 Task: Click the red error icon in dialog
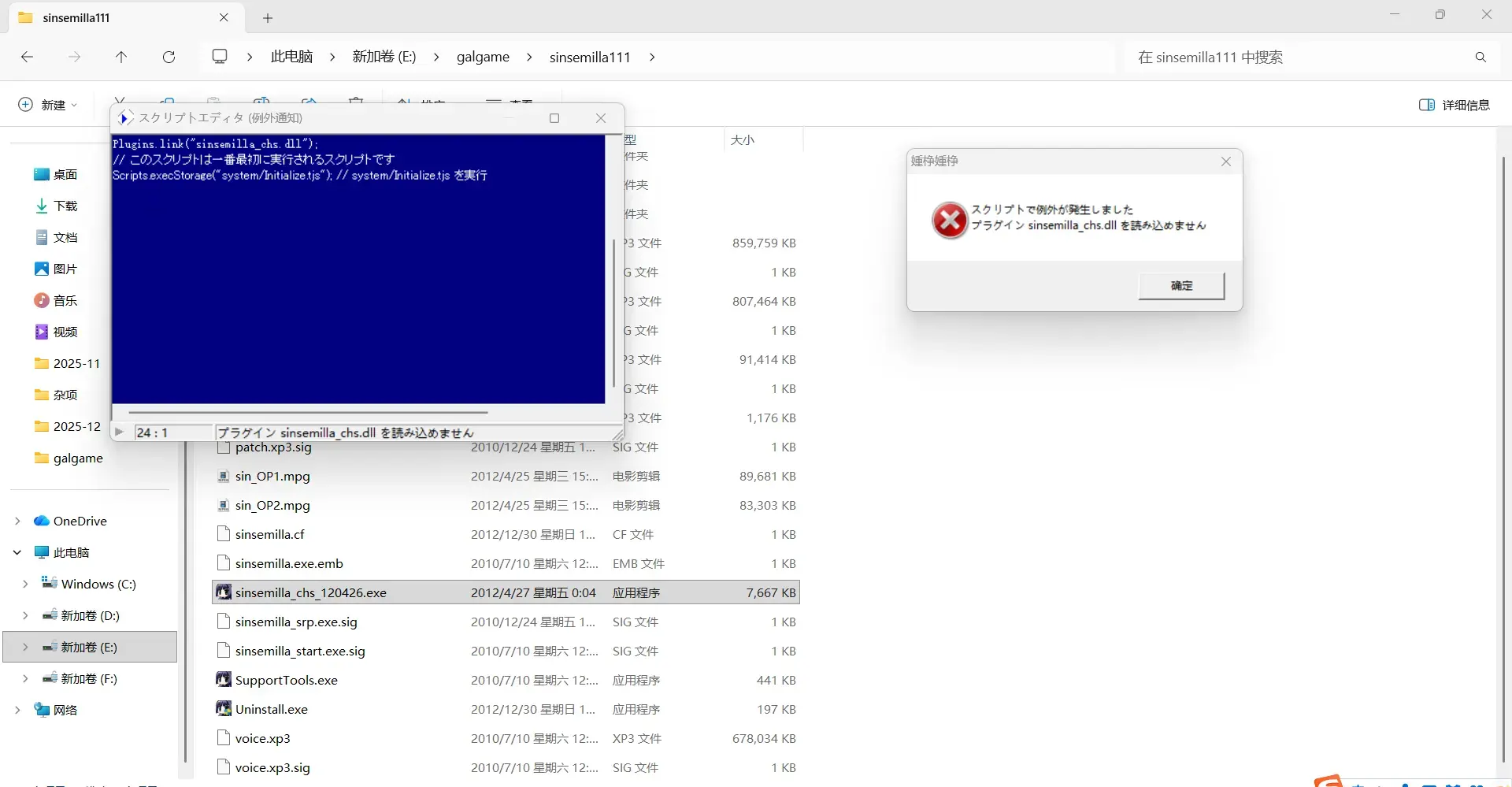pos(950,220)
